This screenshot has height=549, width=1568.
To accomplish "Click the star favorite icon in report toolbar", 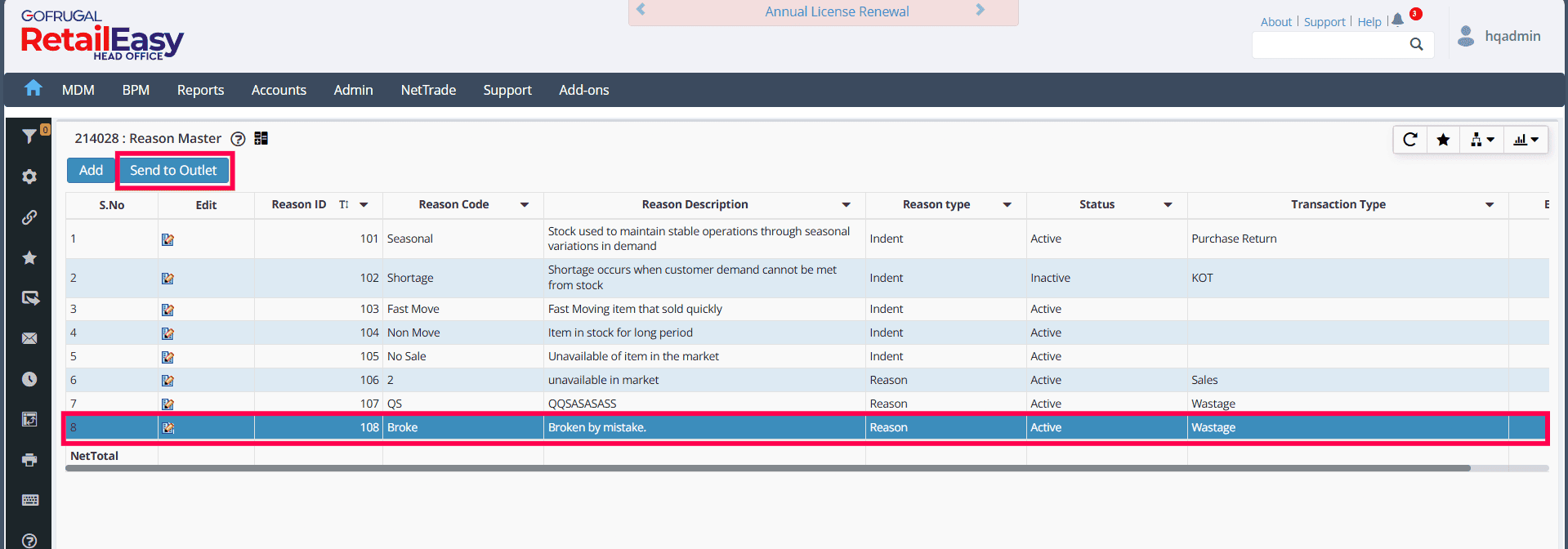I will tap(1443, 140).
